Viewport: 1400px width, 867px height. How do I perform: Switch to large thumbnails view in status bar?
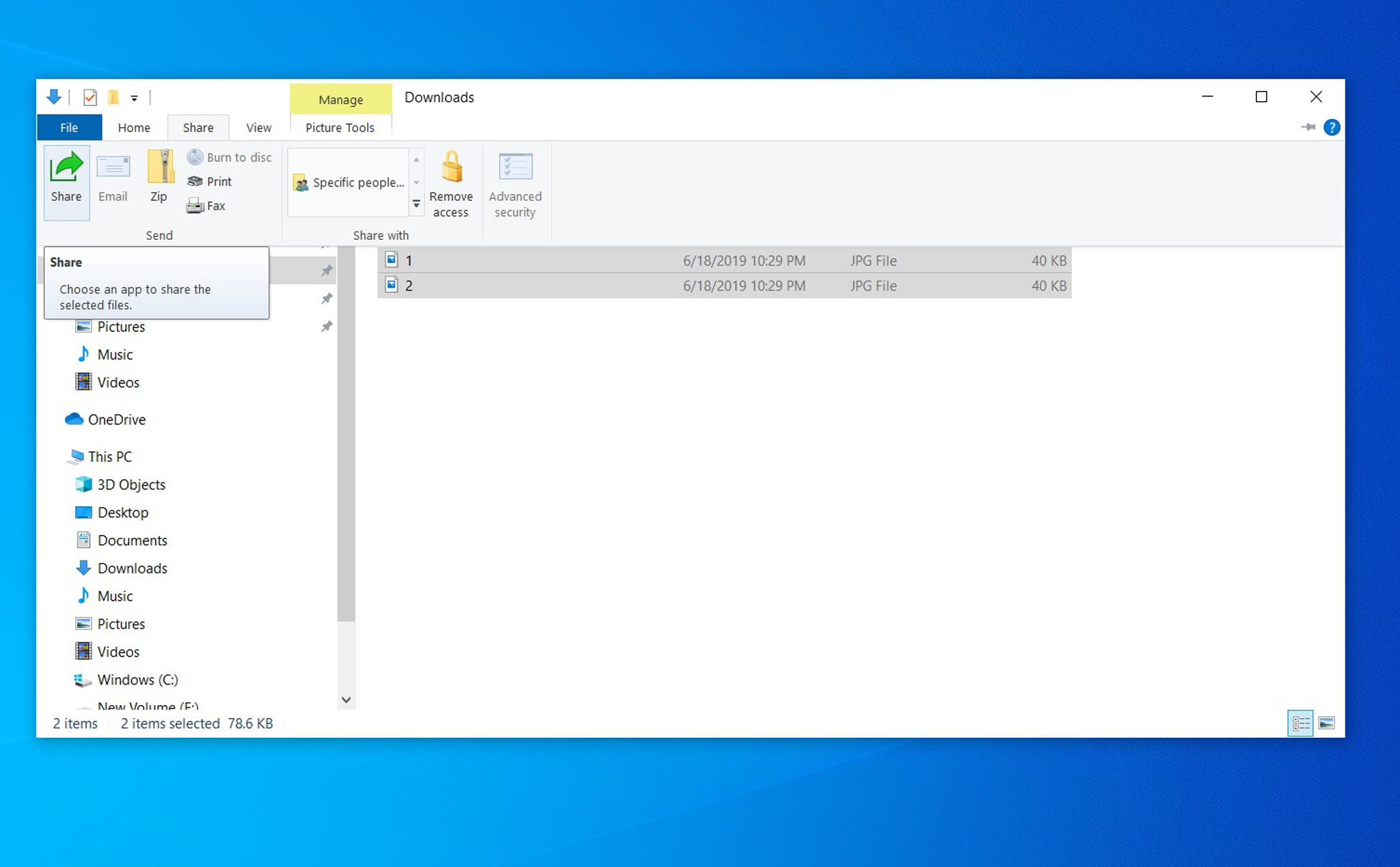click(x=1327, y=723)
